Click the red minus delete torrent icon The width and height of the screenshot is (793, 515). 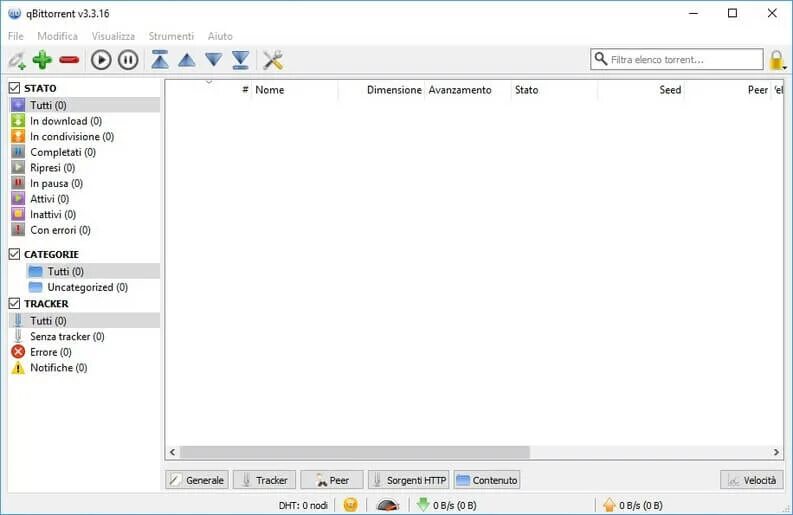coord(69,60)
